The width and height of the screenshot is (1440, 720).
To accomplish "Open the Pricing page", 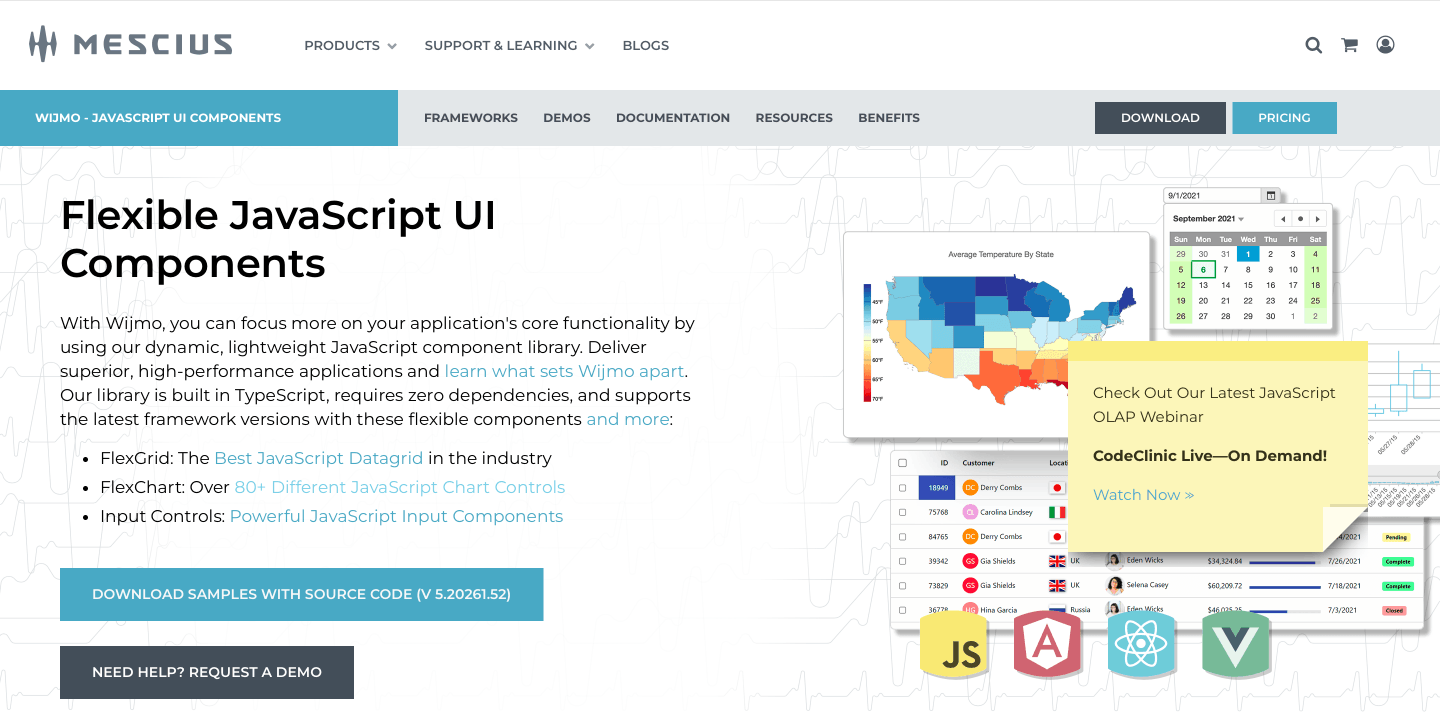I will pos(1284,118).
